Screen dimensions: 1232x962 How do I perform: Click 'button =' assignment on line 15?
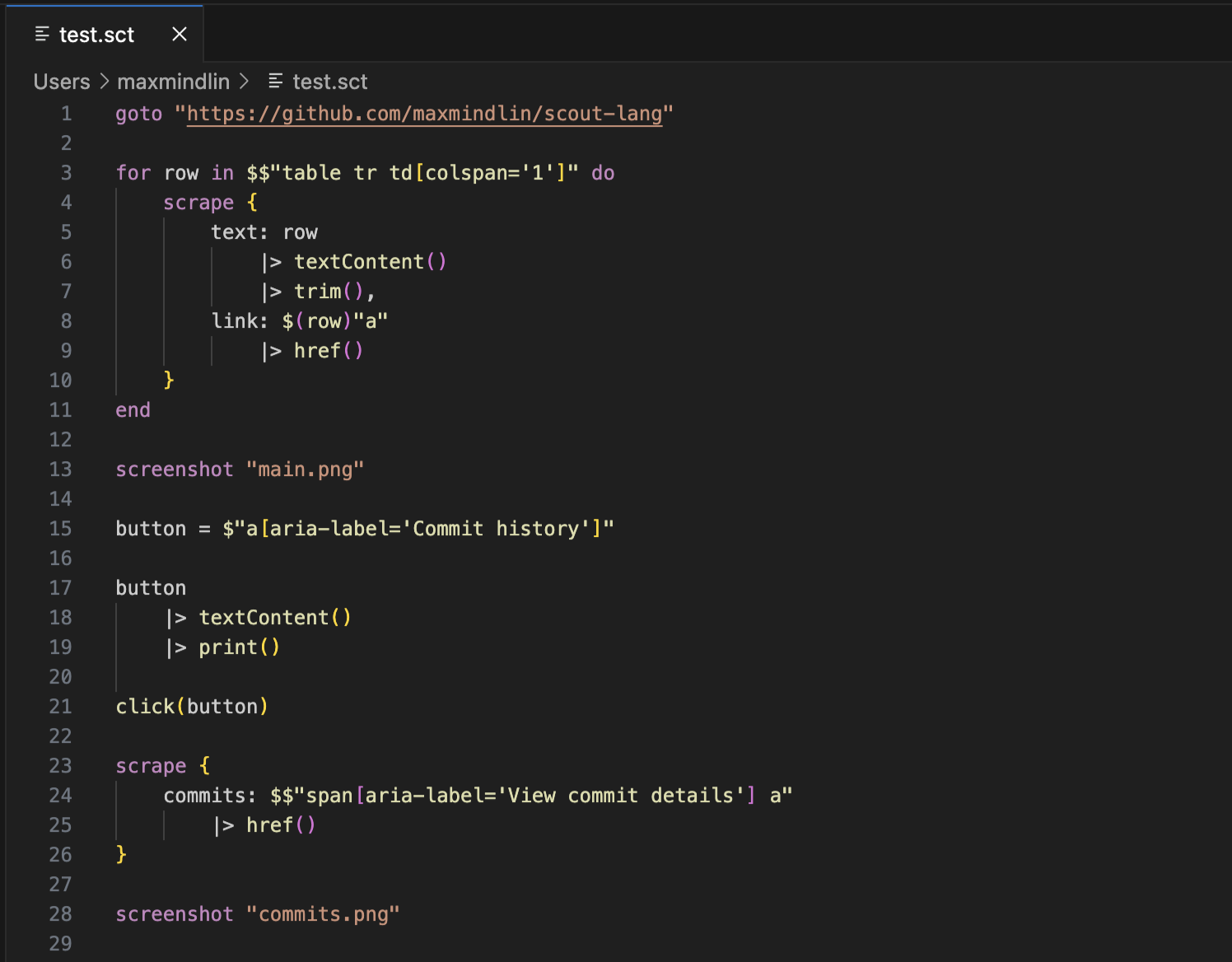(x=163, y=529)
